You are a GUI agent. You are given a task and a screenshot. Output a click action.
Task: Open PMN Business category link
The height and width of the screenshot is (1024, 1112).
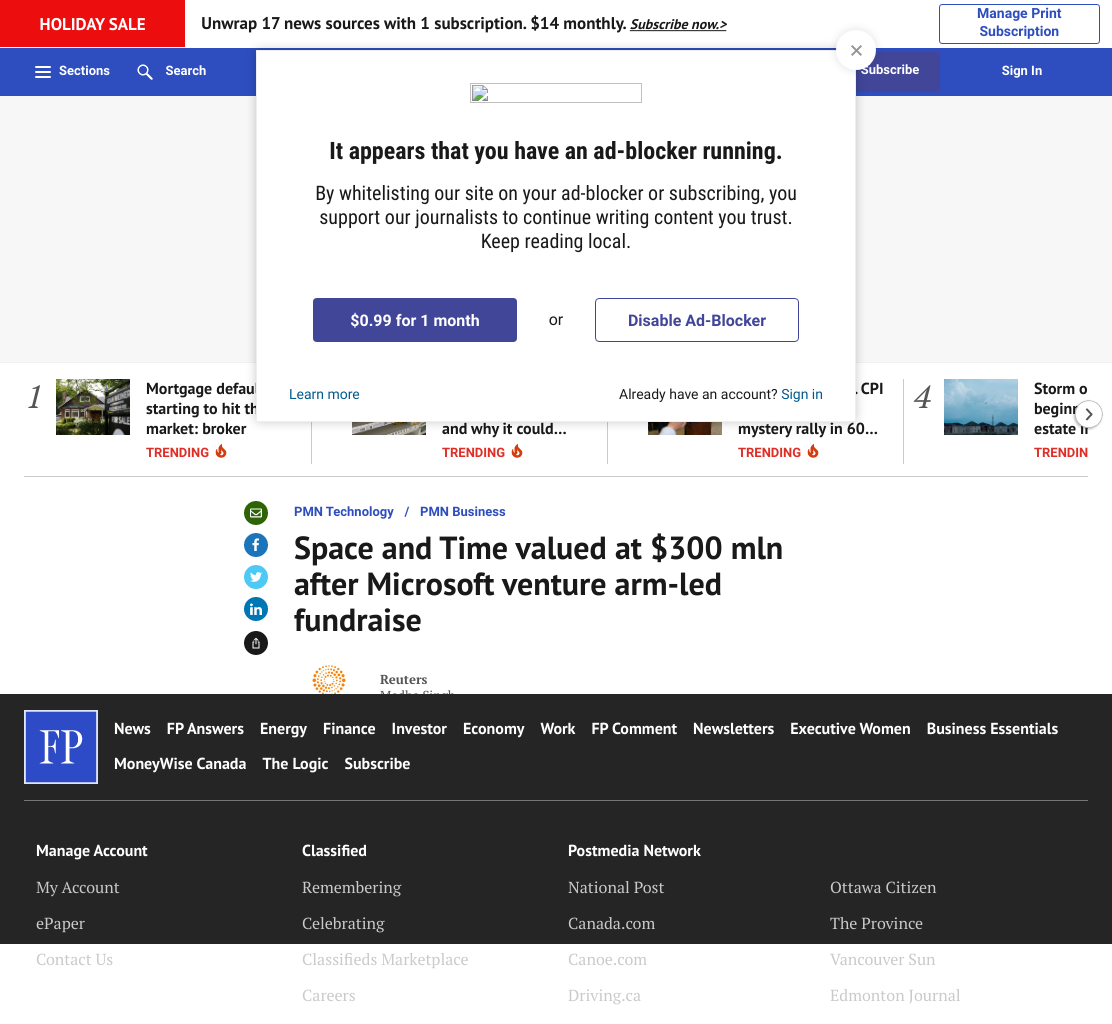(462, 512)
